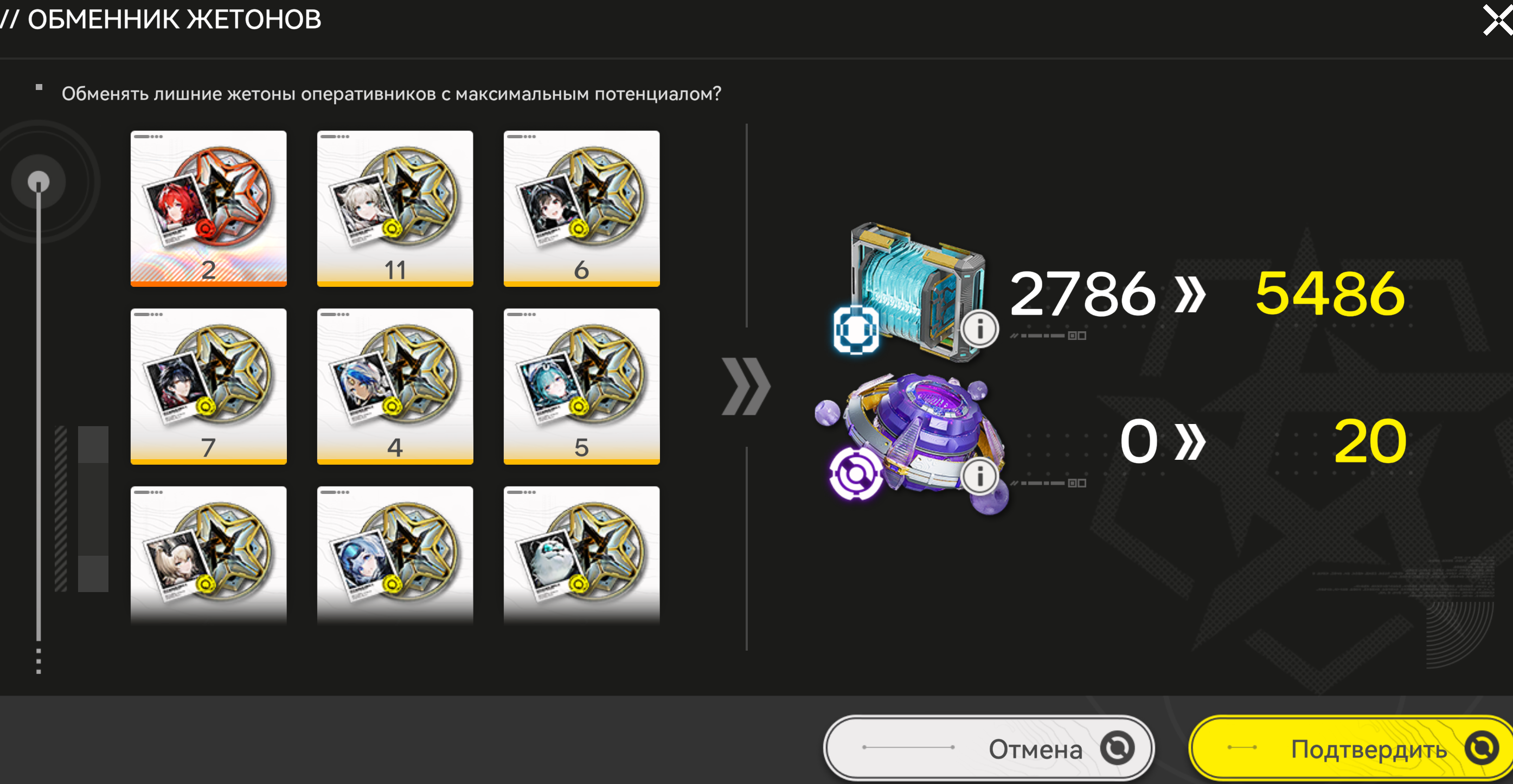Select the teal-haired operator token with count 5
The width and height of the screenshot is (1513, 784).
[x=581, y=387]
